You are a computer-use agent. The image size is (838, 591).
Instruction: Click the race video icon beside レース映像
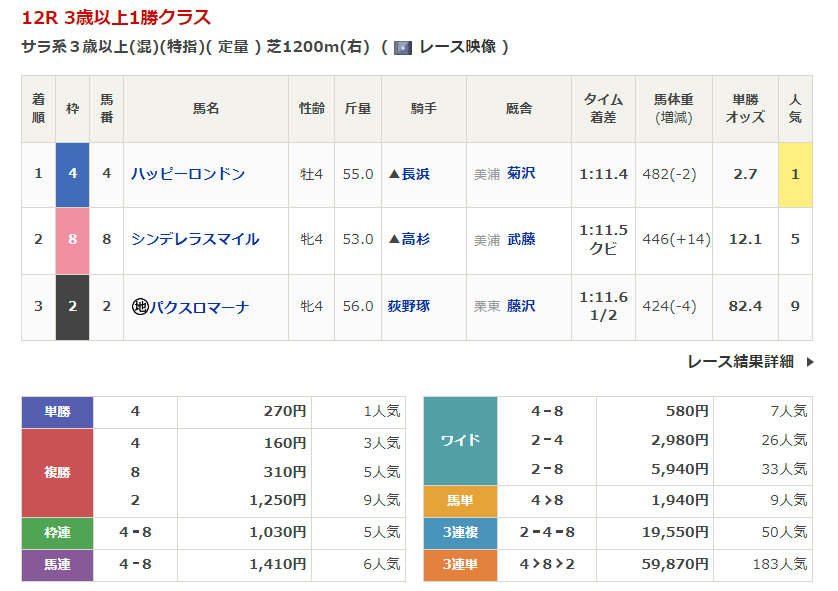(403, 47)
